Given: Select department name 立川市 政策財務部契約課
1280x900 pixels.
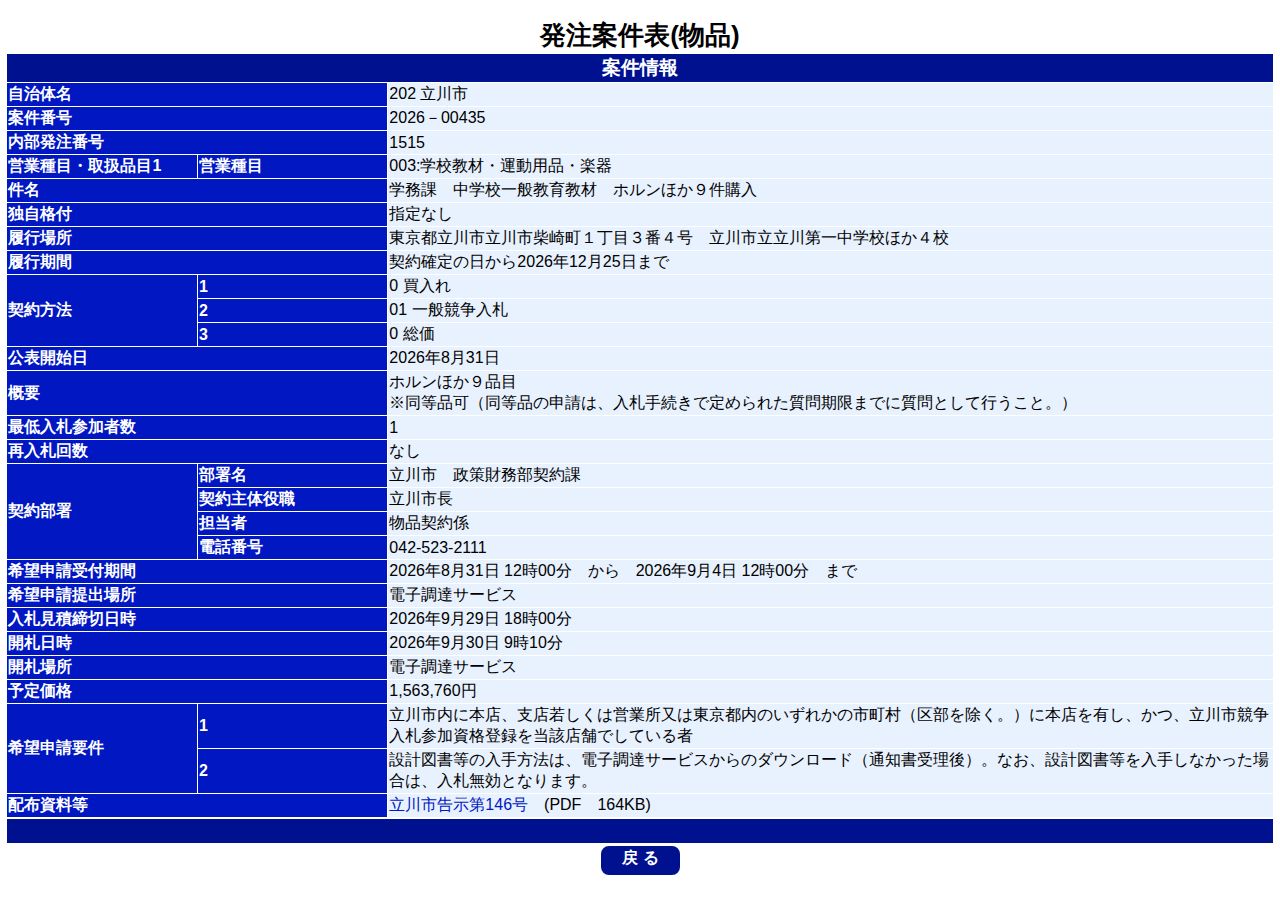Looking at the screenshot, I should pyautogui.click(x=485, y=475).
